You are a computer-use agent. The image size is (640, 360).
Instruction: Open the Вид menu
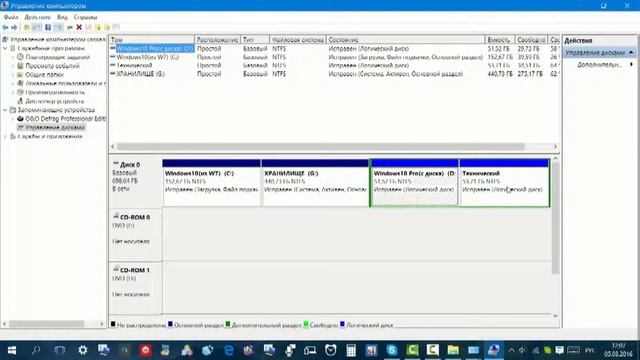point(62,17)
